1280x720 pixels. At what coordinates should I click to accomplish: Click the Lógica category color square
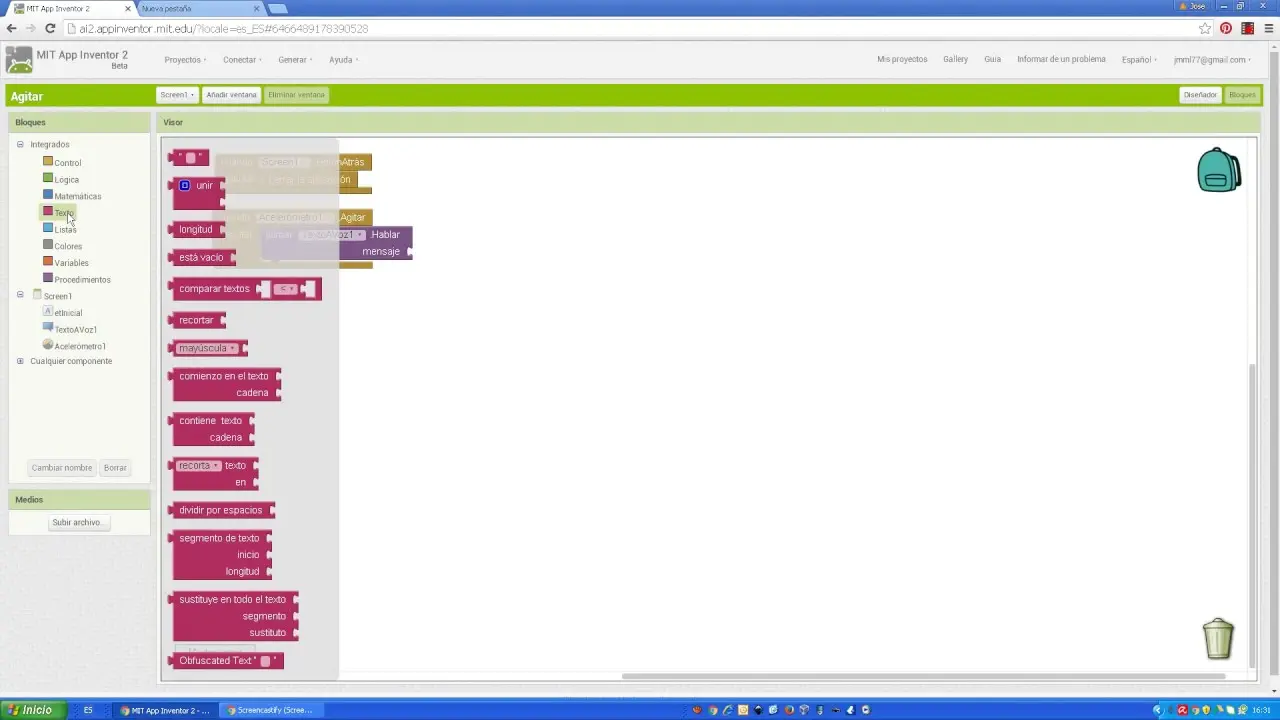pos(48,178)
